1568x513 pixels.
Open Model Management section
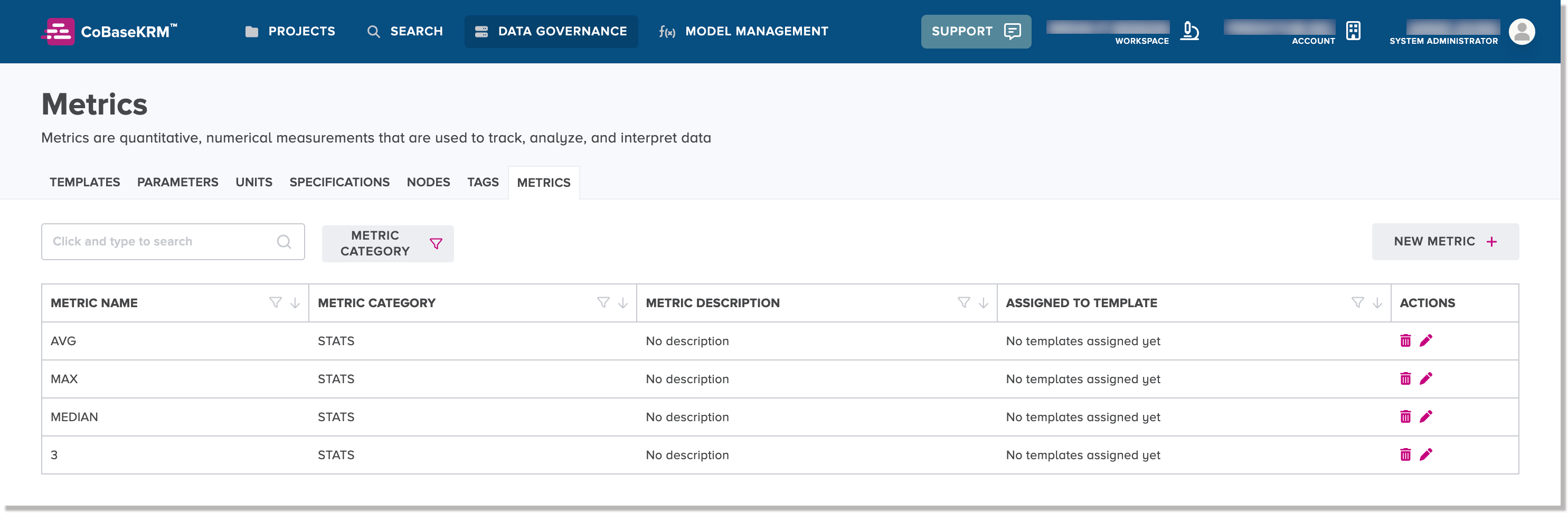coord(744,31)
